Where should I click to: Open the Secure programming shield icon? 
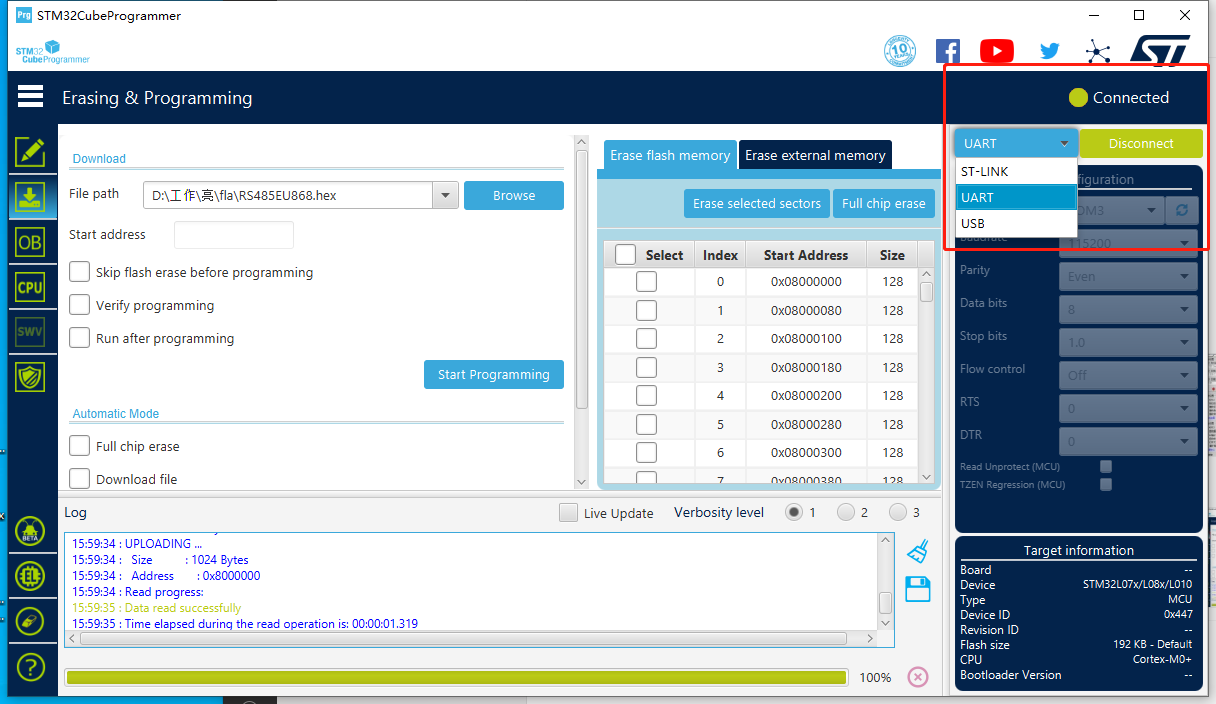(x=30, y=376)
